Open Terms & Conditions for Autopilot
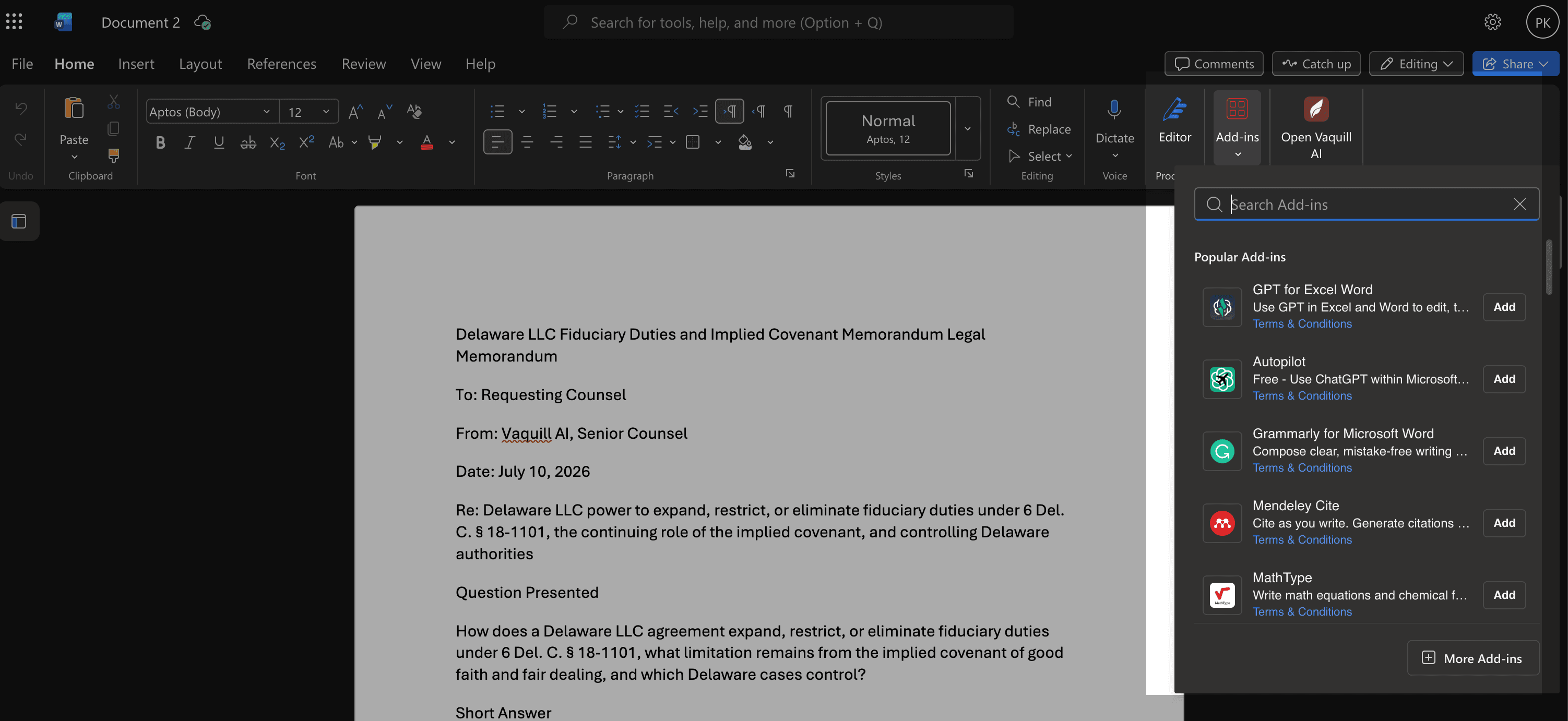This screenshot has width=1568, height=721. pos(1302,395)
